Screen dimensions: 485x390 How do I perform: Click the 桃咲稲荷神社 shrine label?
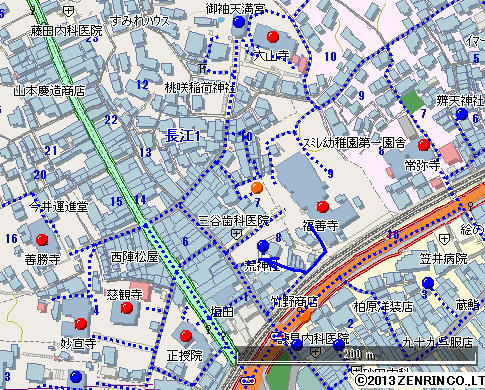click(x=200, y=88)
